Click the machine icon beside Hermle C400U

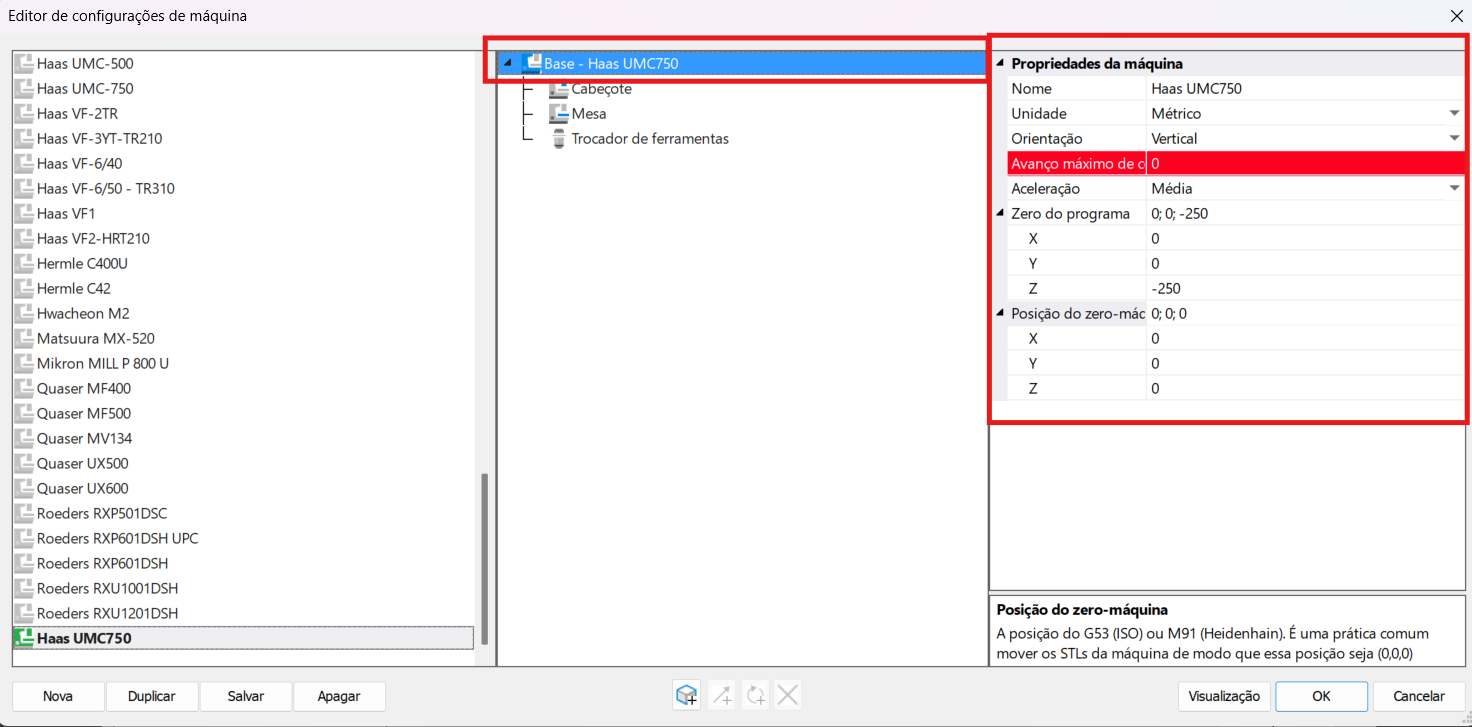pos(24,263)
